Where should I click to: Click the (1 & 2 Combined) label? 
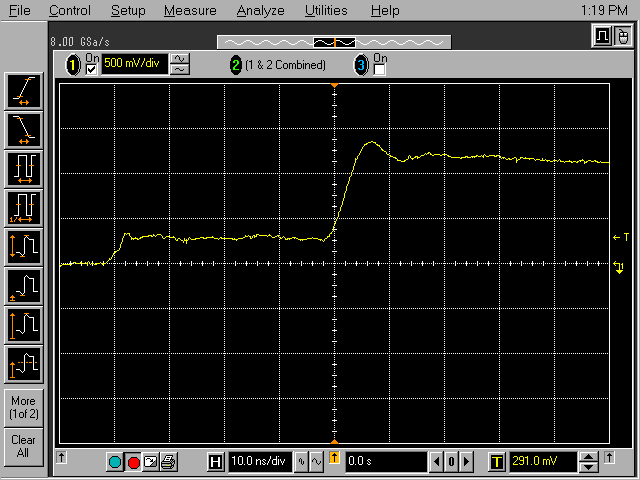click(x=285, y=65)
